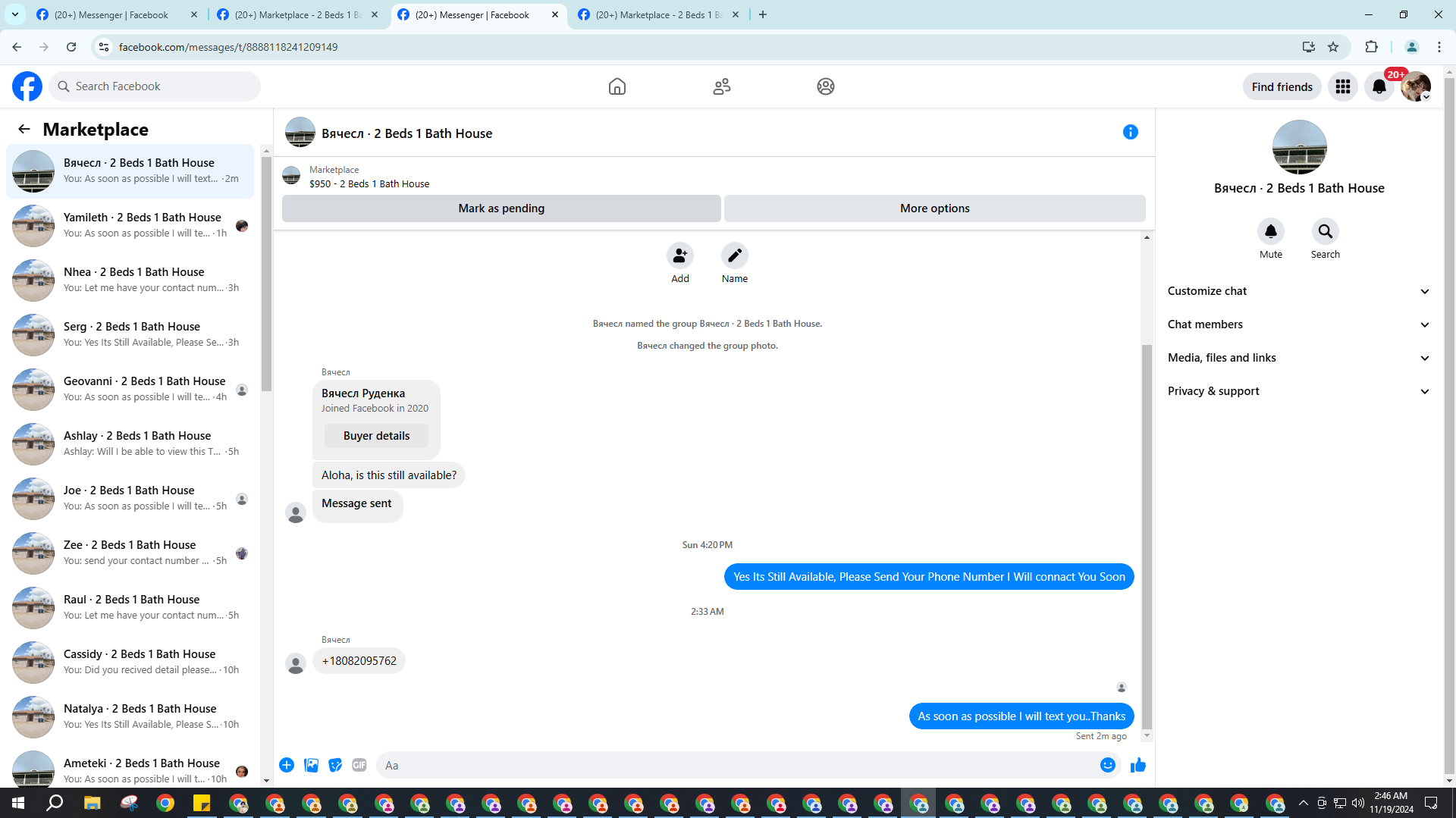Open the Groups icon in top navigation

[x=826, y=86]
